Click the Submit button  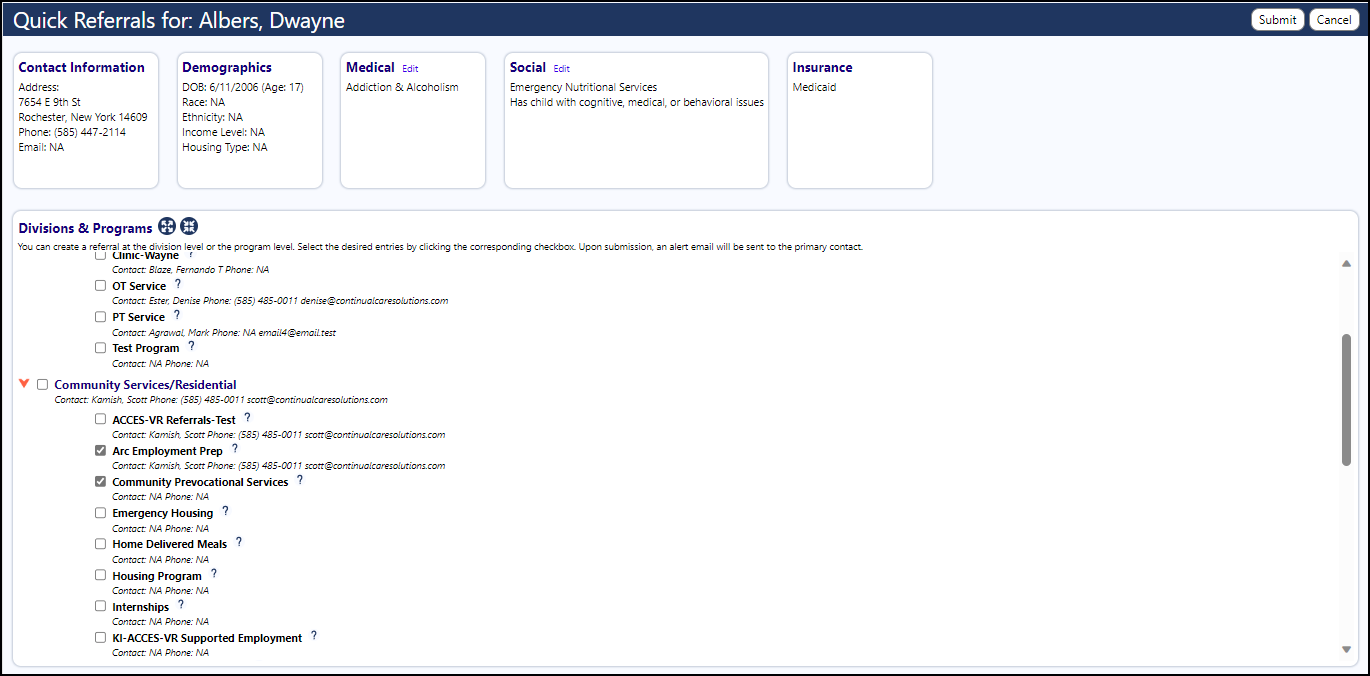pos(1277,20)
